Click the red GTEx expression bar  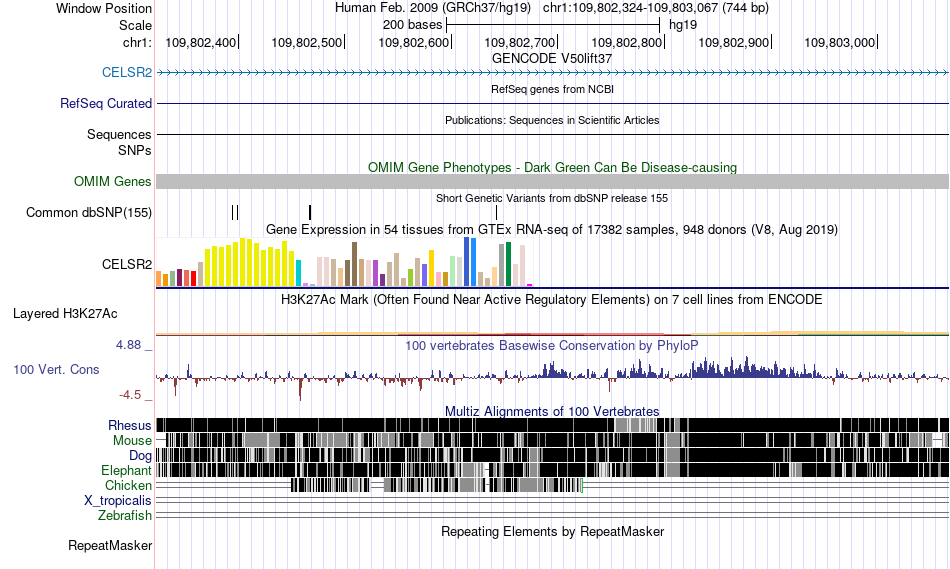tap(193, 278)
